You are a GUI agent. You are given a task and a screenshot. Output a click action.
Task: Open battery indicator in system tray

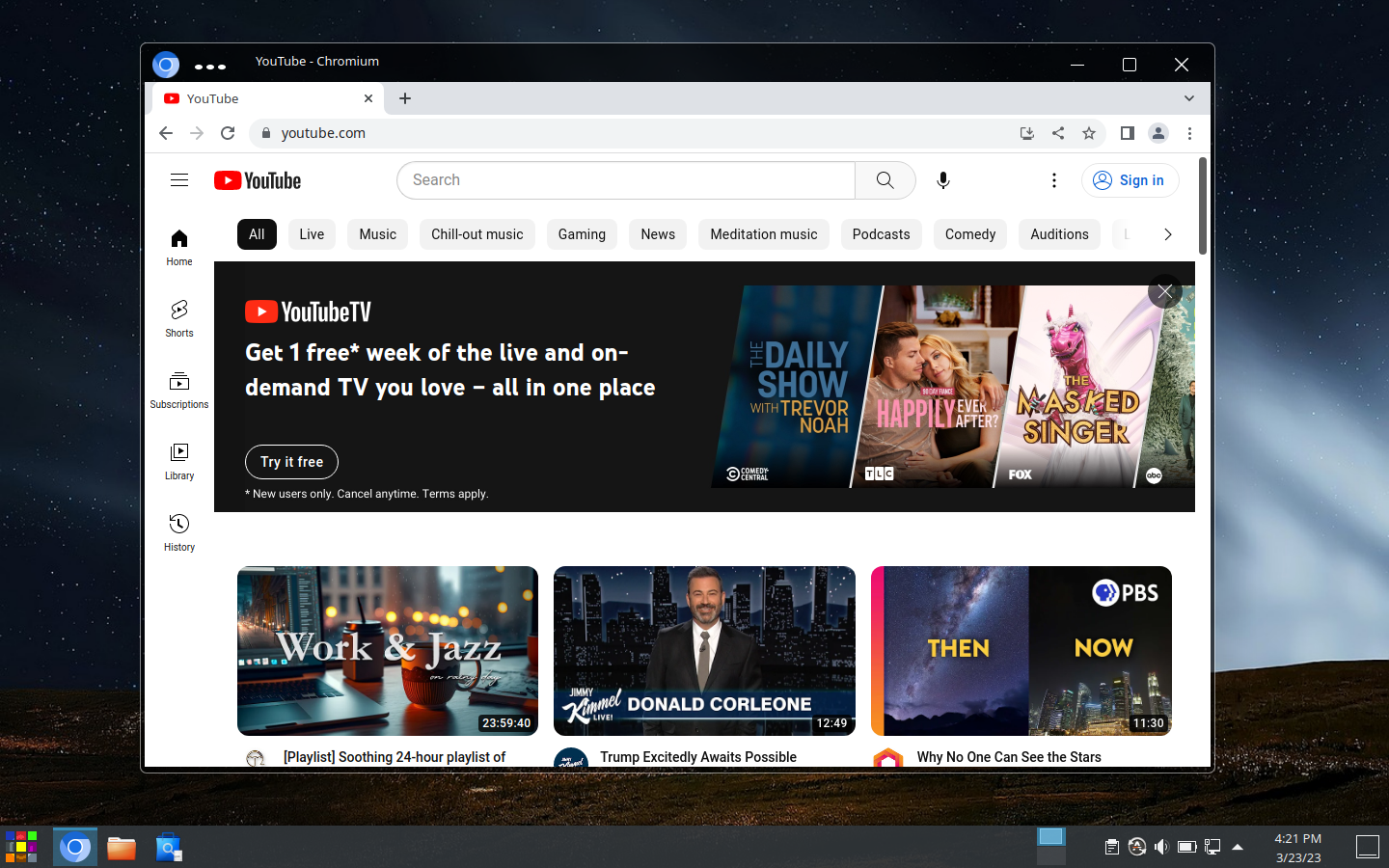[x=1186, y=847]
